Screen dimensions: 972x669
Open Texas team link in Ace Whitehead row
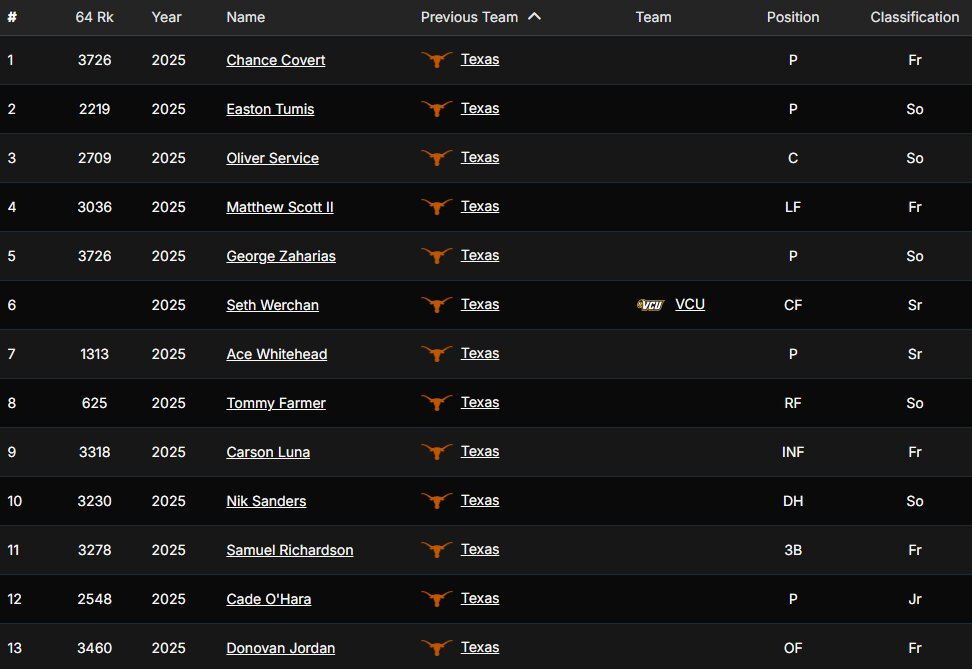coord(480,353)
